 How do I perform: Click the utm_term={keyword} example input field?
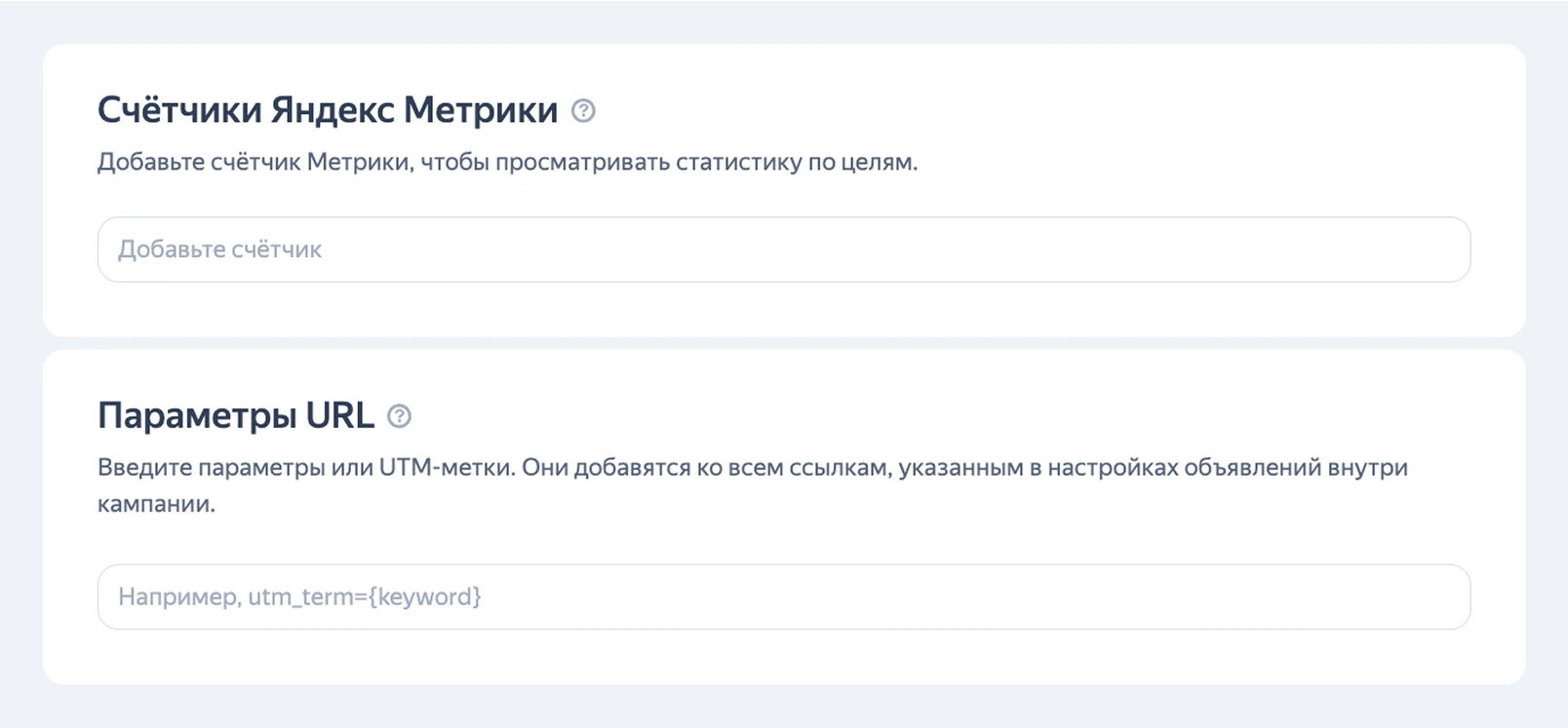pos(783,596)
